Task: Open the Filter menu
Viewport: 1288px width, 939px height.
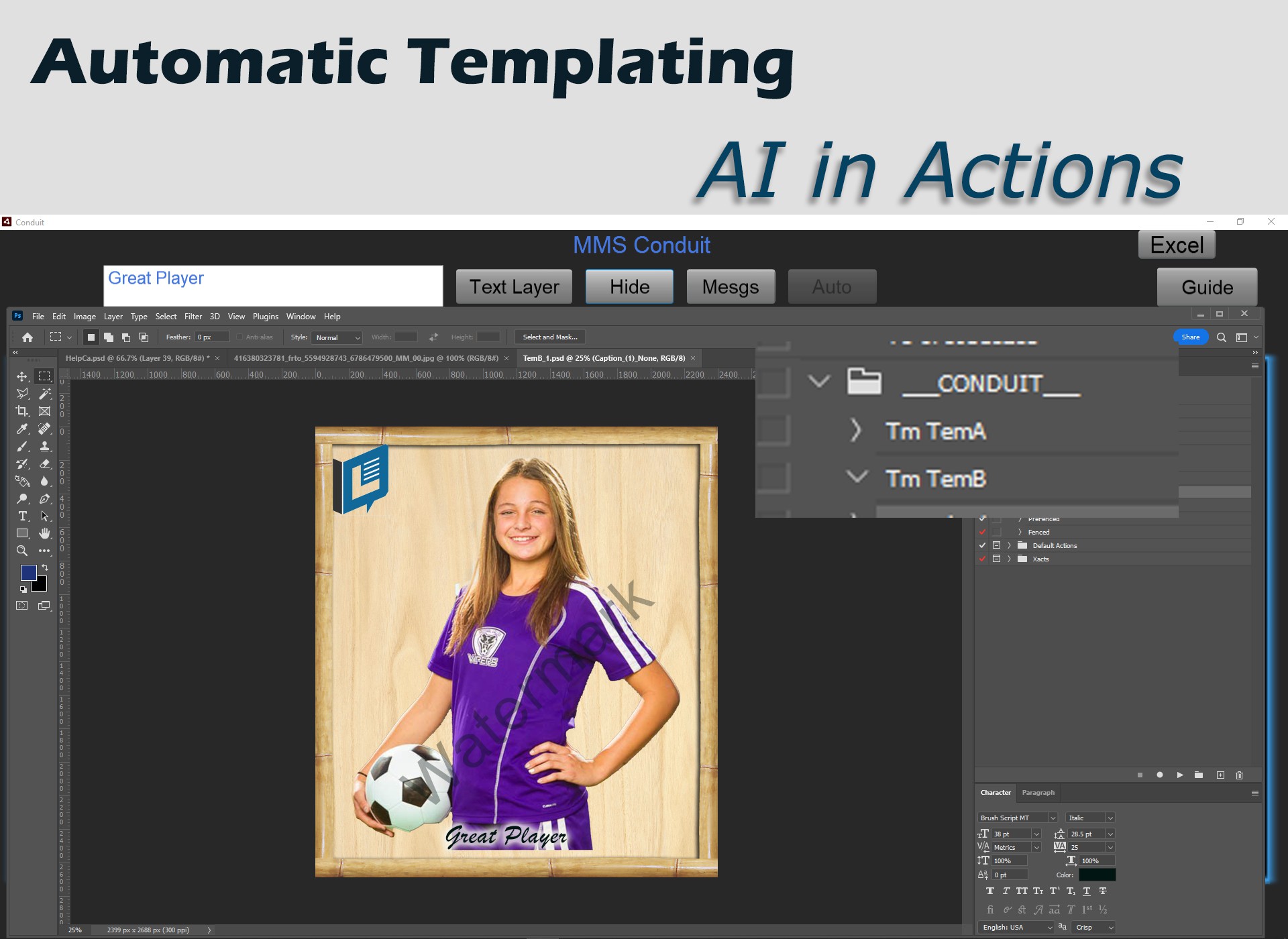Action: click(x=193, y=317)
